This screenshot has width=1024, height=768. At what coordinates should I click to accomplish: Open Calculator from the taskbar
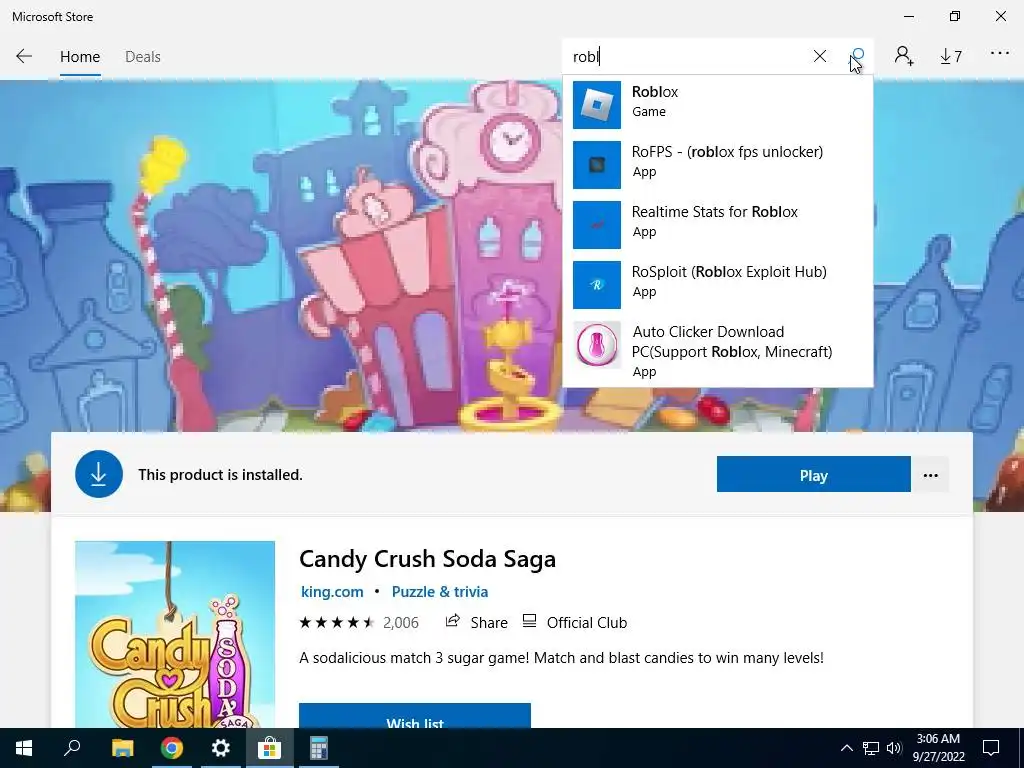(319, 748)
